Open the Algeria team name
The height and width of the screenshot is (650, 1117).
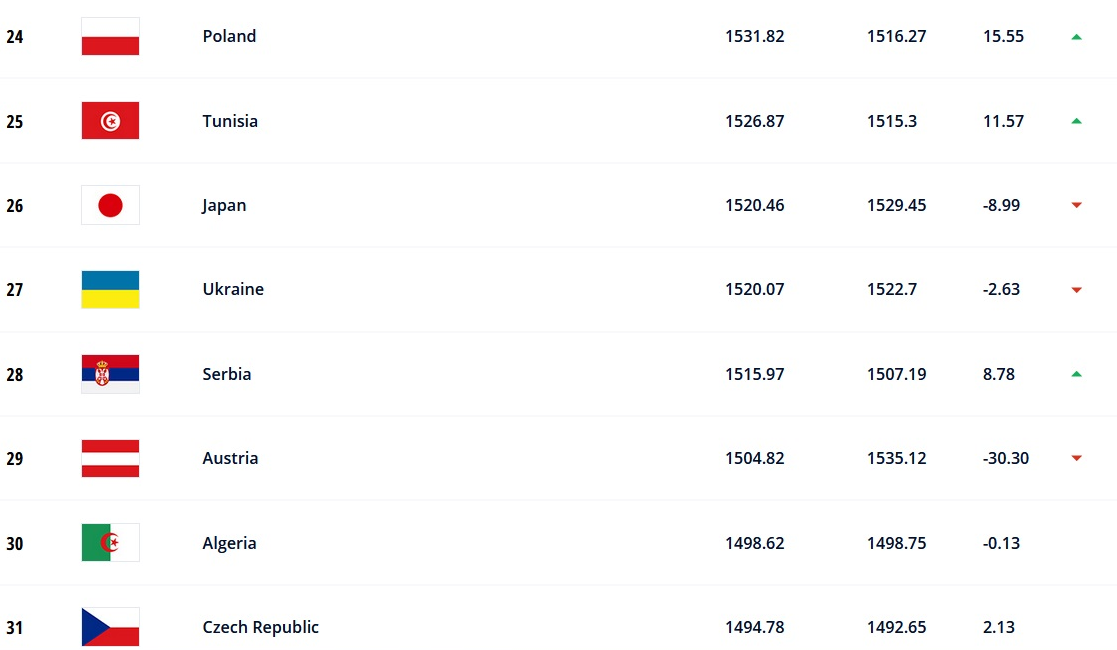click(229, 543)
